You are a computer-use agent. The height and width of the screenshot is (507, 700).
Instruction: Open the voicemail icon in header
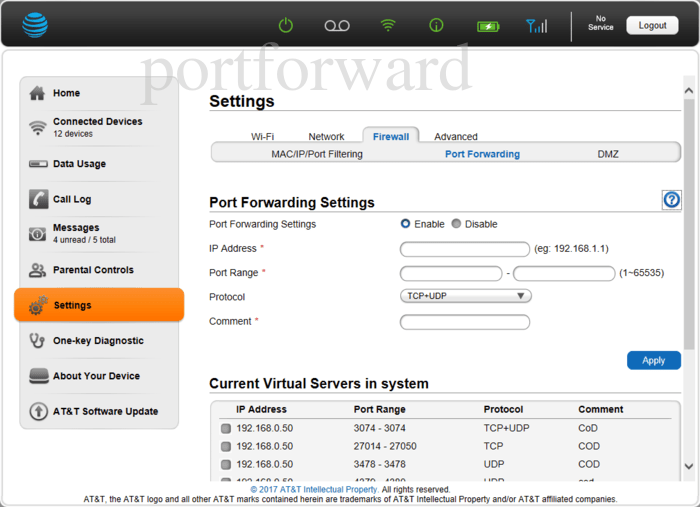pos(337,26)
